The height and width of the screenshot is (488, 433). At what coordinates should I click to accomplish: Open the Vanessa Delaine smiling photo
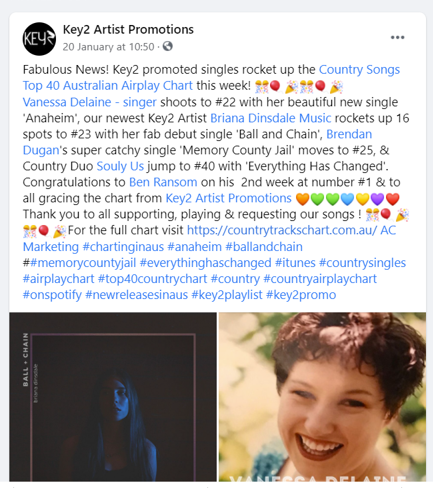click(322, 397)
